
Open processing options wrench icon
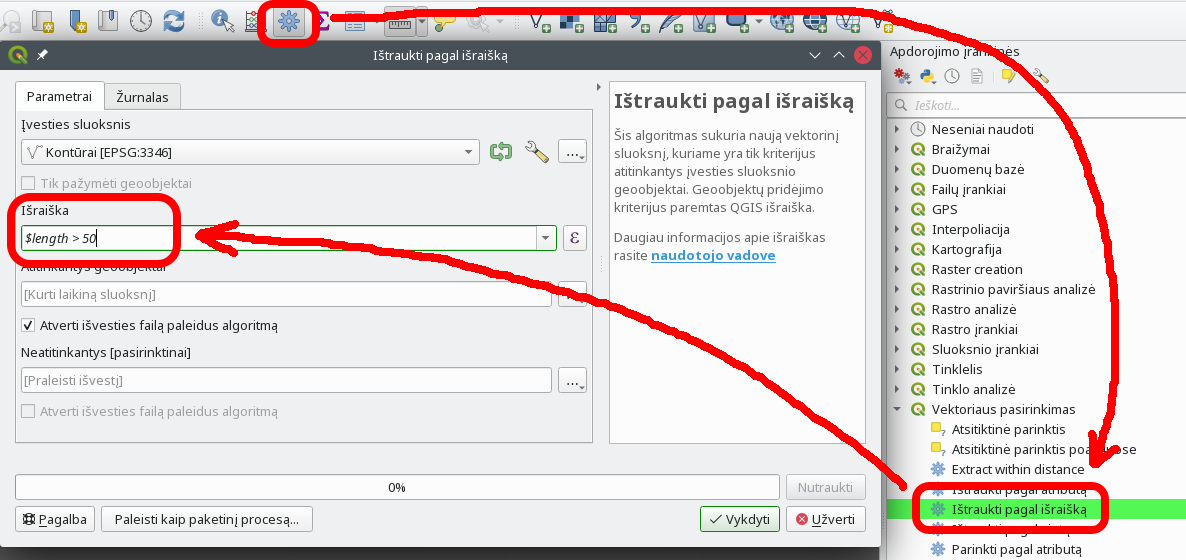(1041, 76)
